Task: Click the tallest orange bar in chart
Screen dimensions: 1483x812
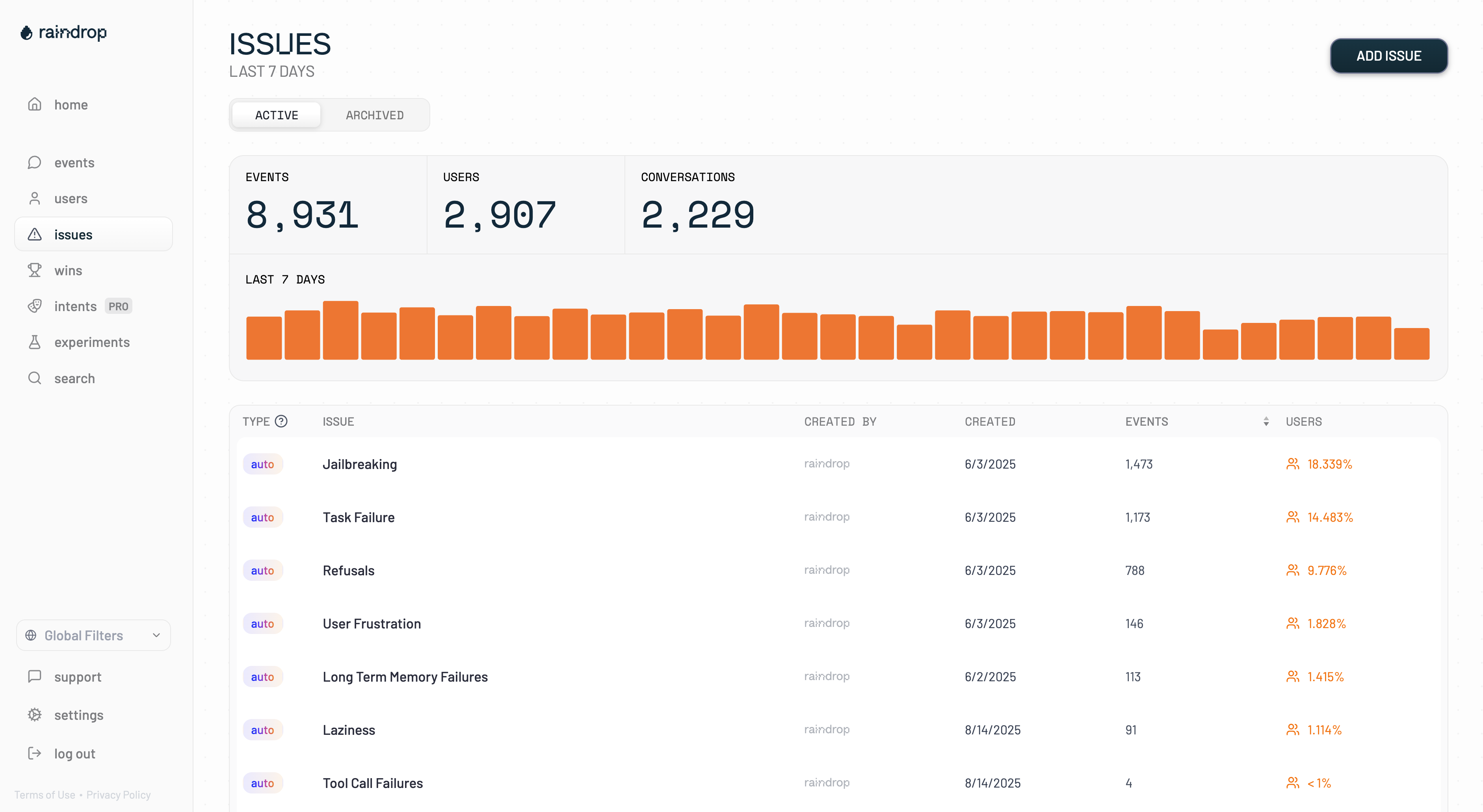Action: click(x=340, y=330)
